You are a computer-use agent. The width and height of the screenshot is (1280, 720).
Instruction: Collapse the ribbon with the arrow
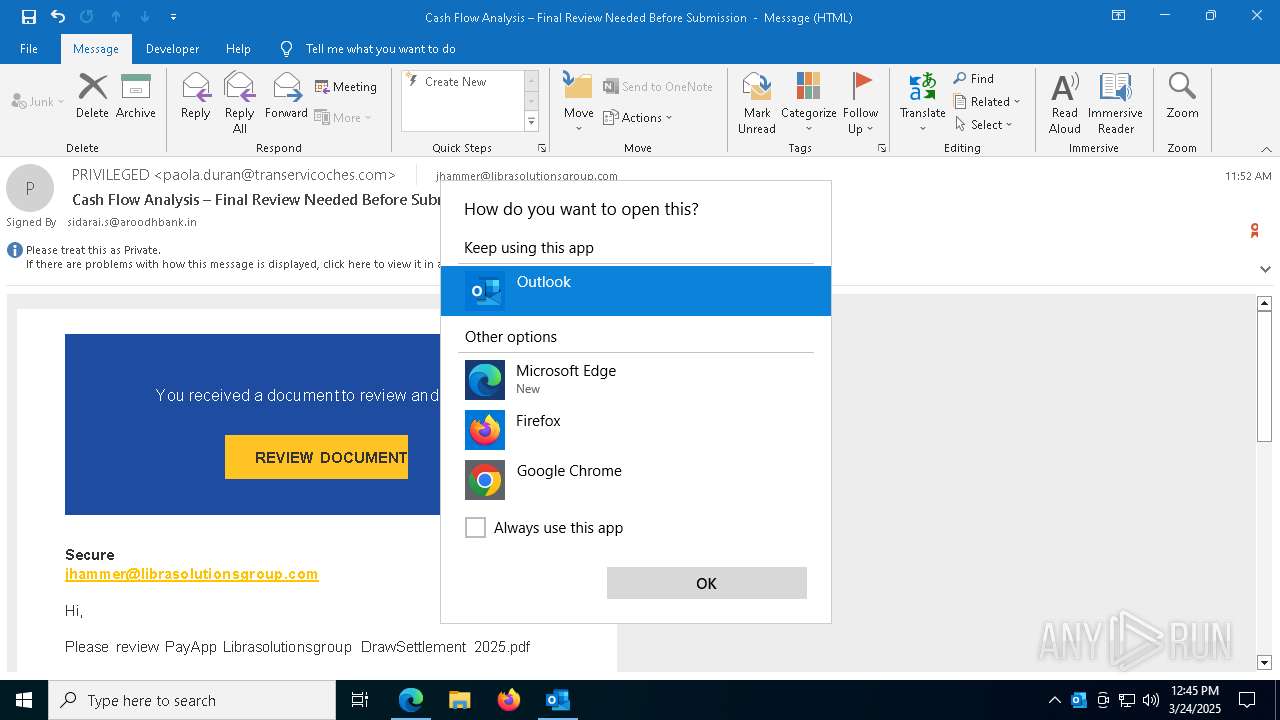1266,149
